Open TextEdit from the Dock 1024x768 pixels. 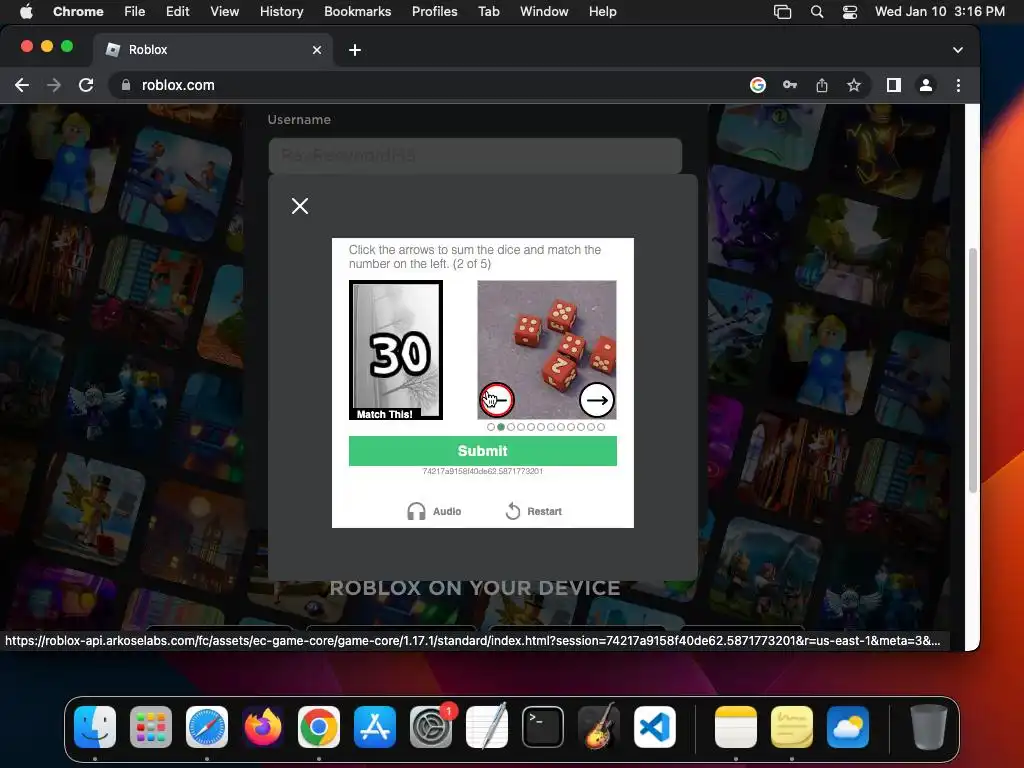[x=487, y=727]
